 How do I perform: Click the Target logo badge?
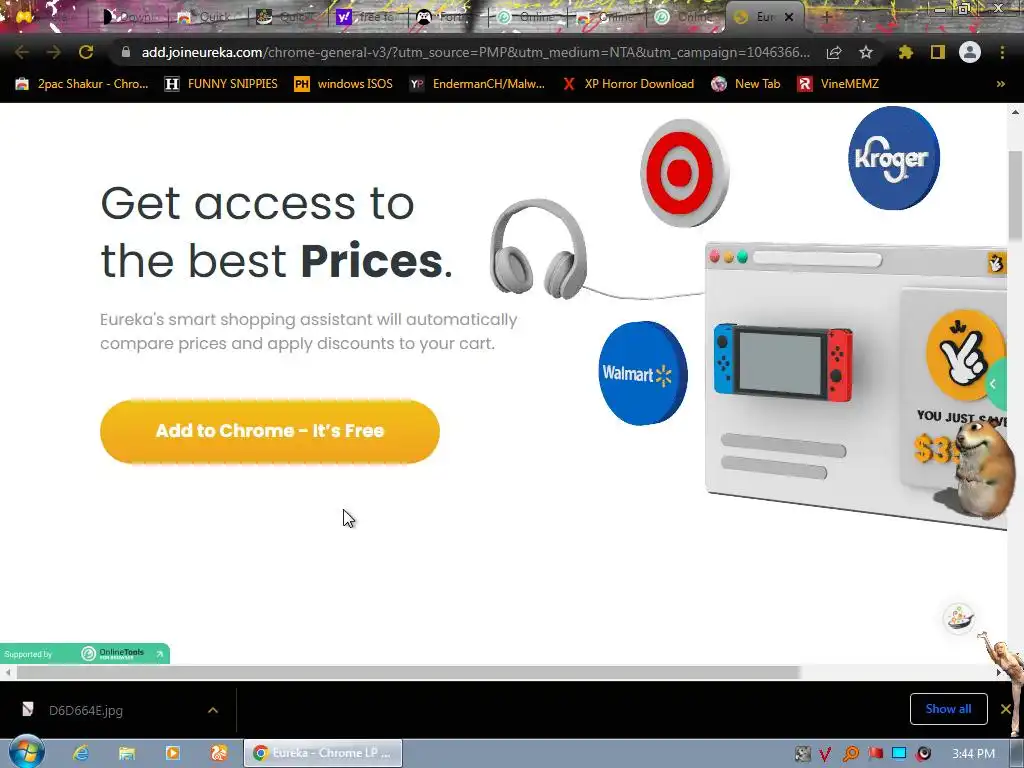point(684,173)
